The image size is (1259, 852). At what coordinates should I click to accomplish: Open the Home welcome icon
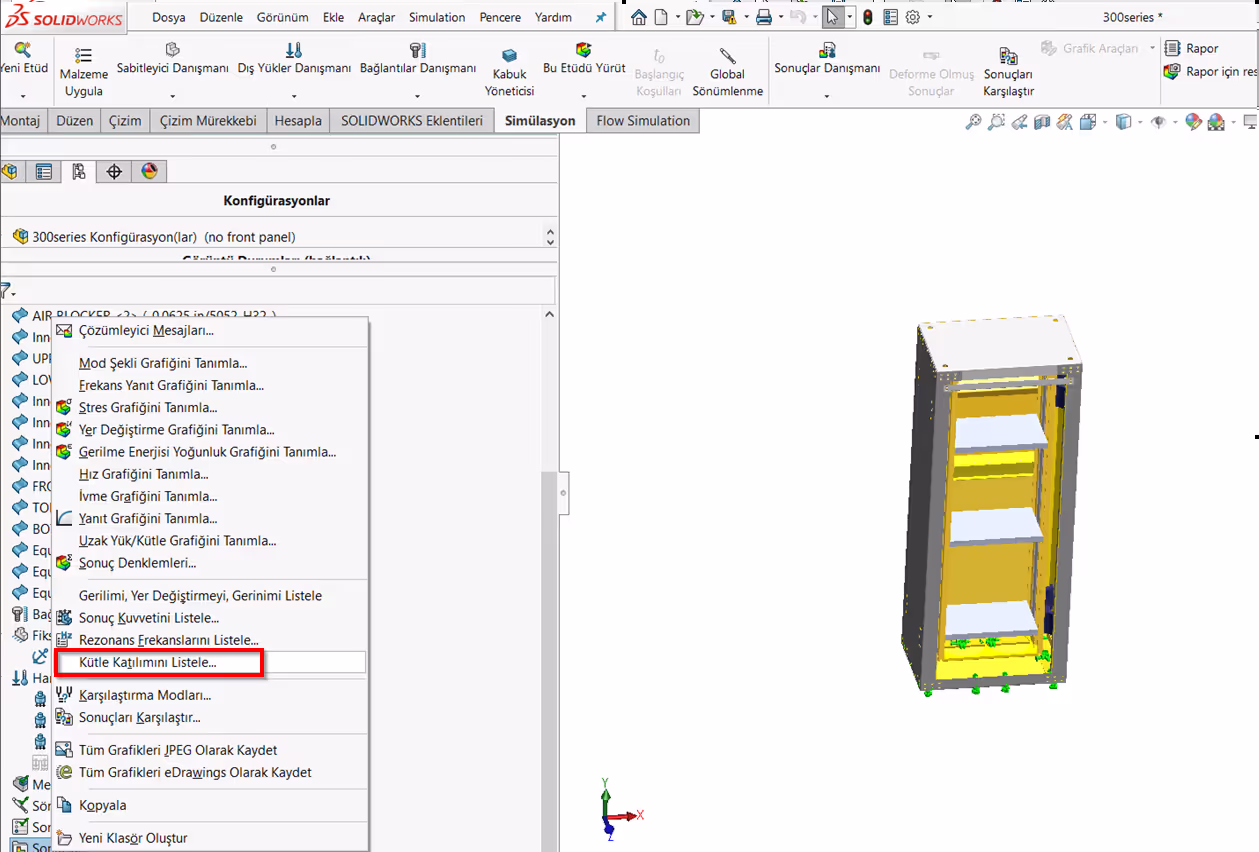click(638, 17)
